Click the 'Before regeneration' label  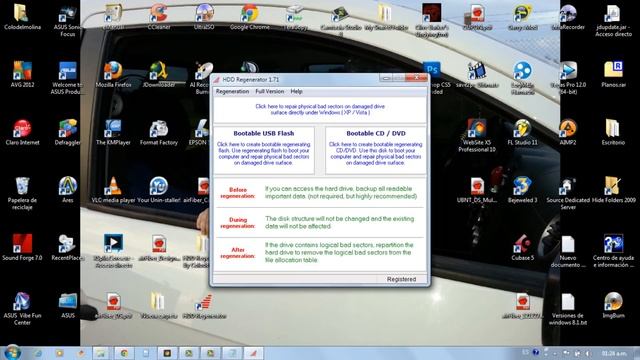coord(238,193)
